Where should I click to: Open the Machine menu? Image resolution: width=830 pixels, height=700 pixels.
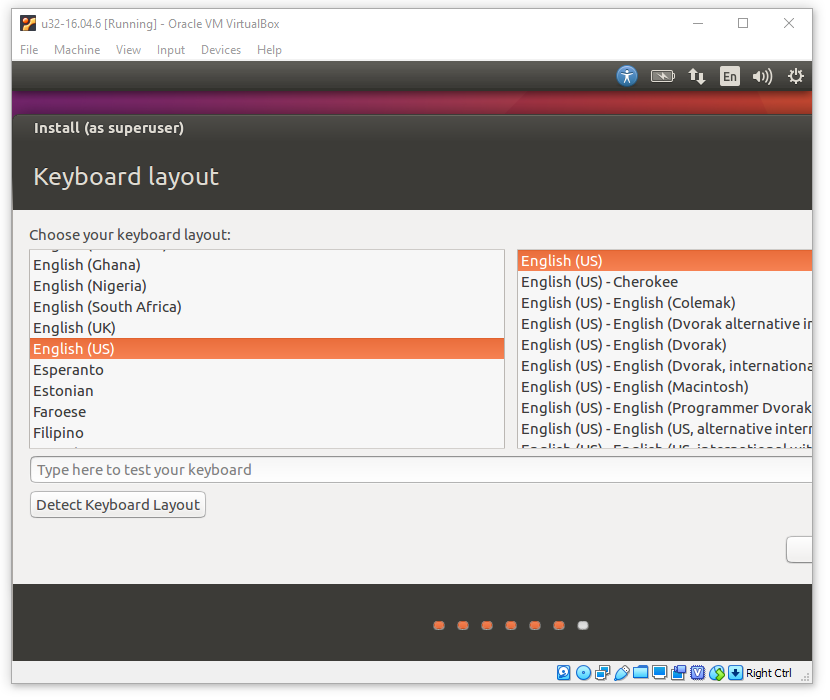pyautogui.click(x=77, y=50)
